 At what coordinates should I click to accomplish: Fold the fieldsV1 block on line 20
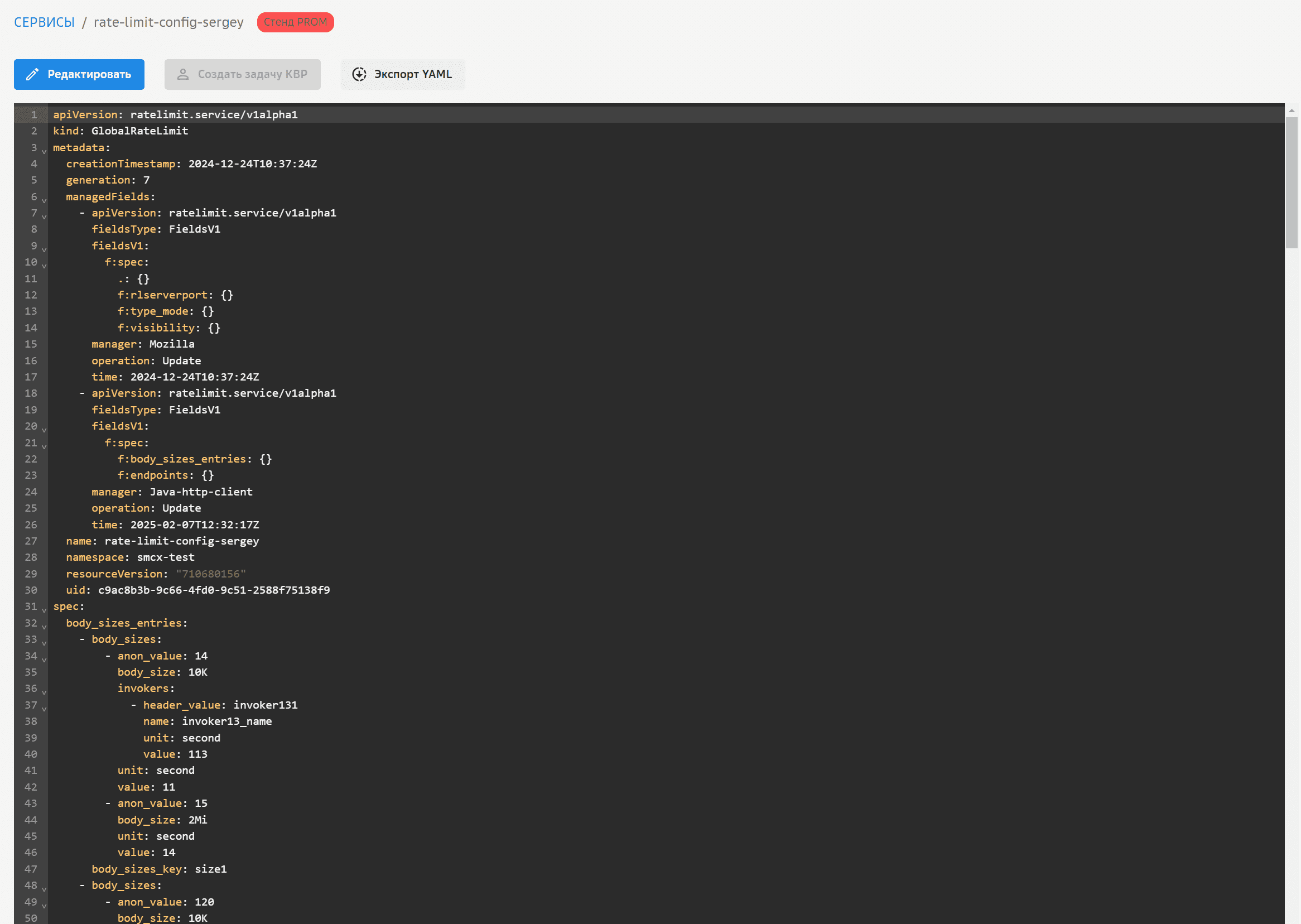pos(45,430)
